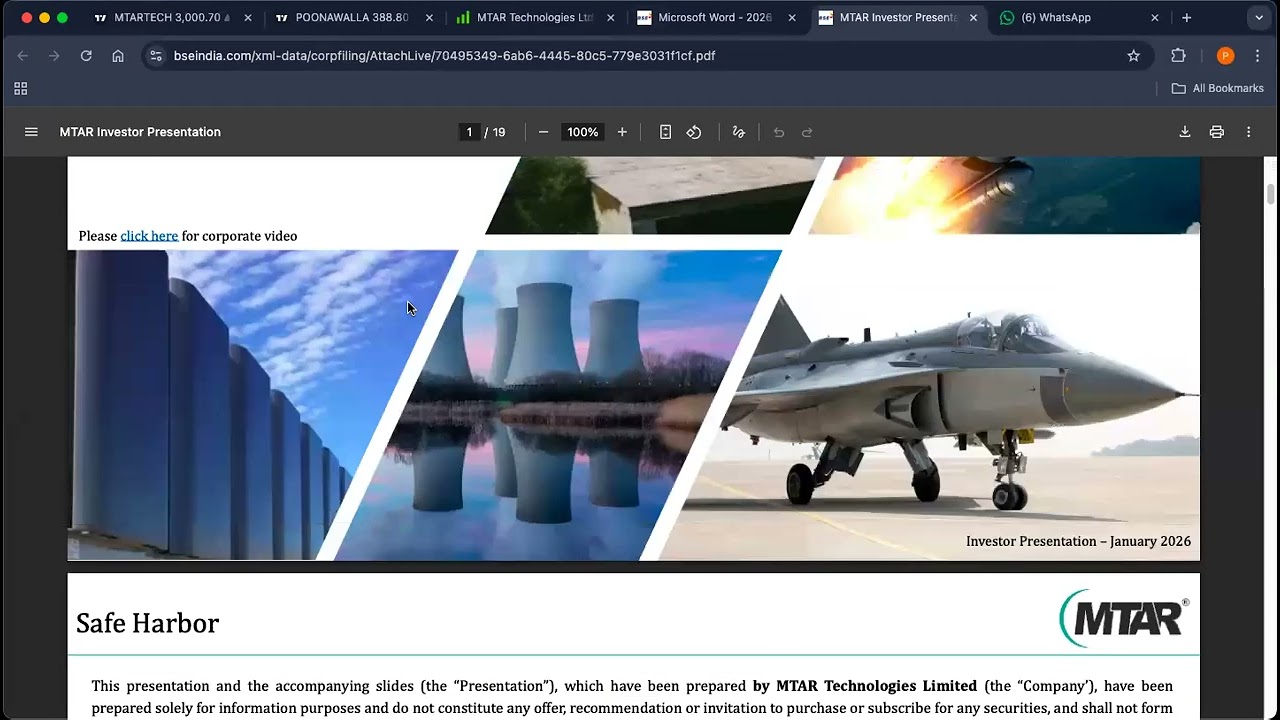The height and width of the screenshot is (720, 1280).
Task: Click 'Investor Presentation – January 2026' caption
Action: coord(1078,541)
